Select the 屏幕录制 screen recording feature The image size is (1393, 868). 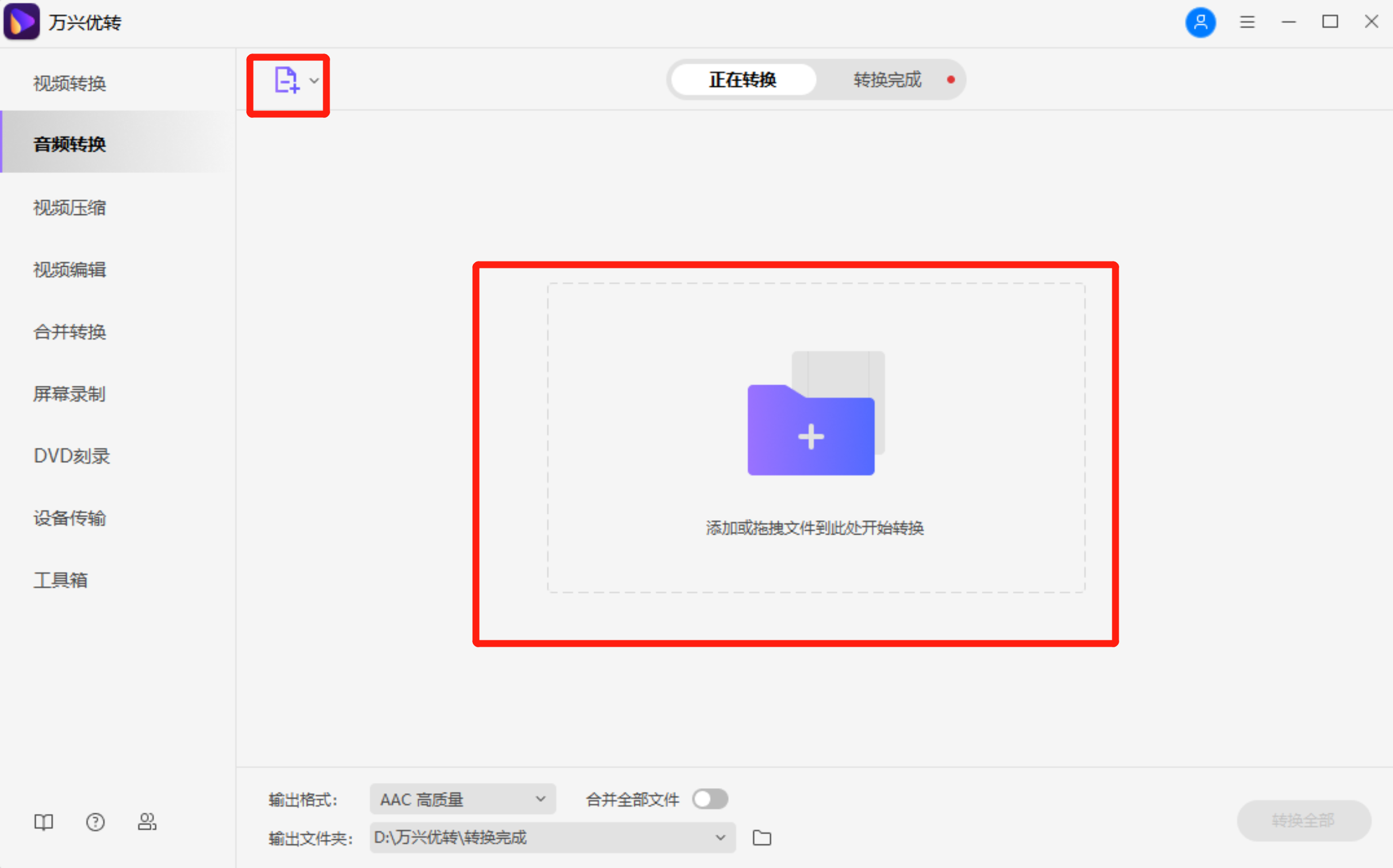tap(69, 394)
